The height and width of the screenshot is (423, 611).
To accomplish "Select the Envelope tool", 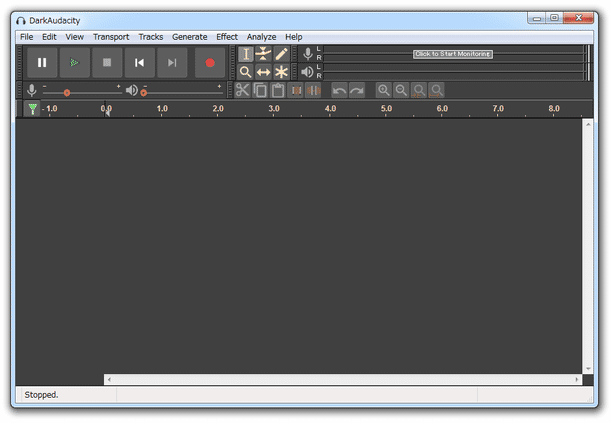I will click(x=263, y=54).
